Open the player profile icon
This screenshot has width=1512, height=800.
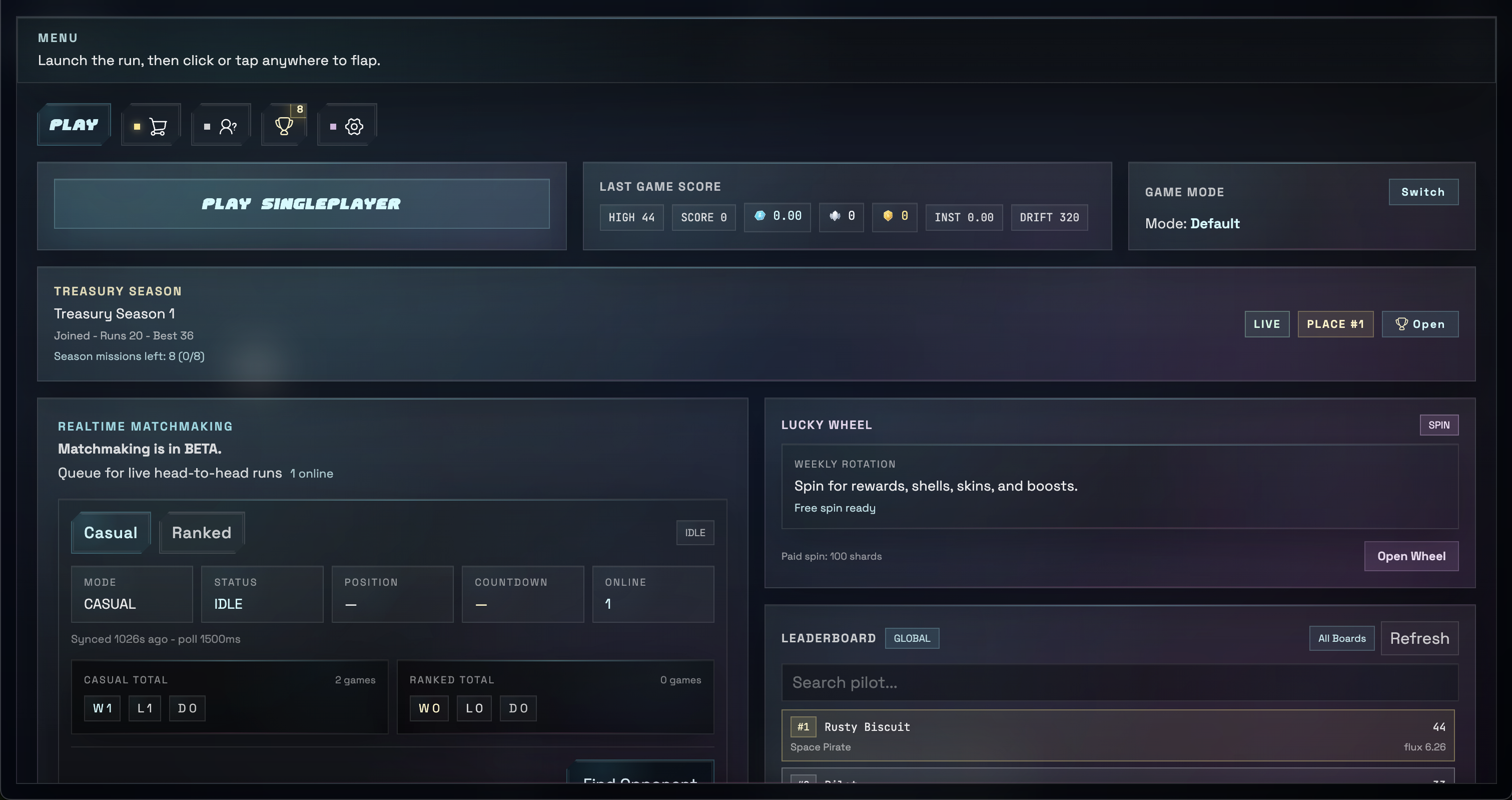click(220, 124)
